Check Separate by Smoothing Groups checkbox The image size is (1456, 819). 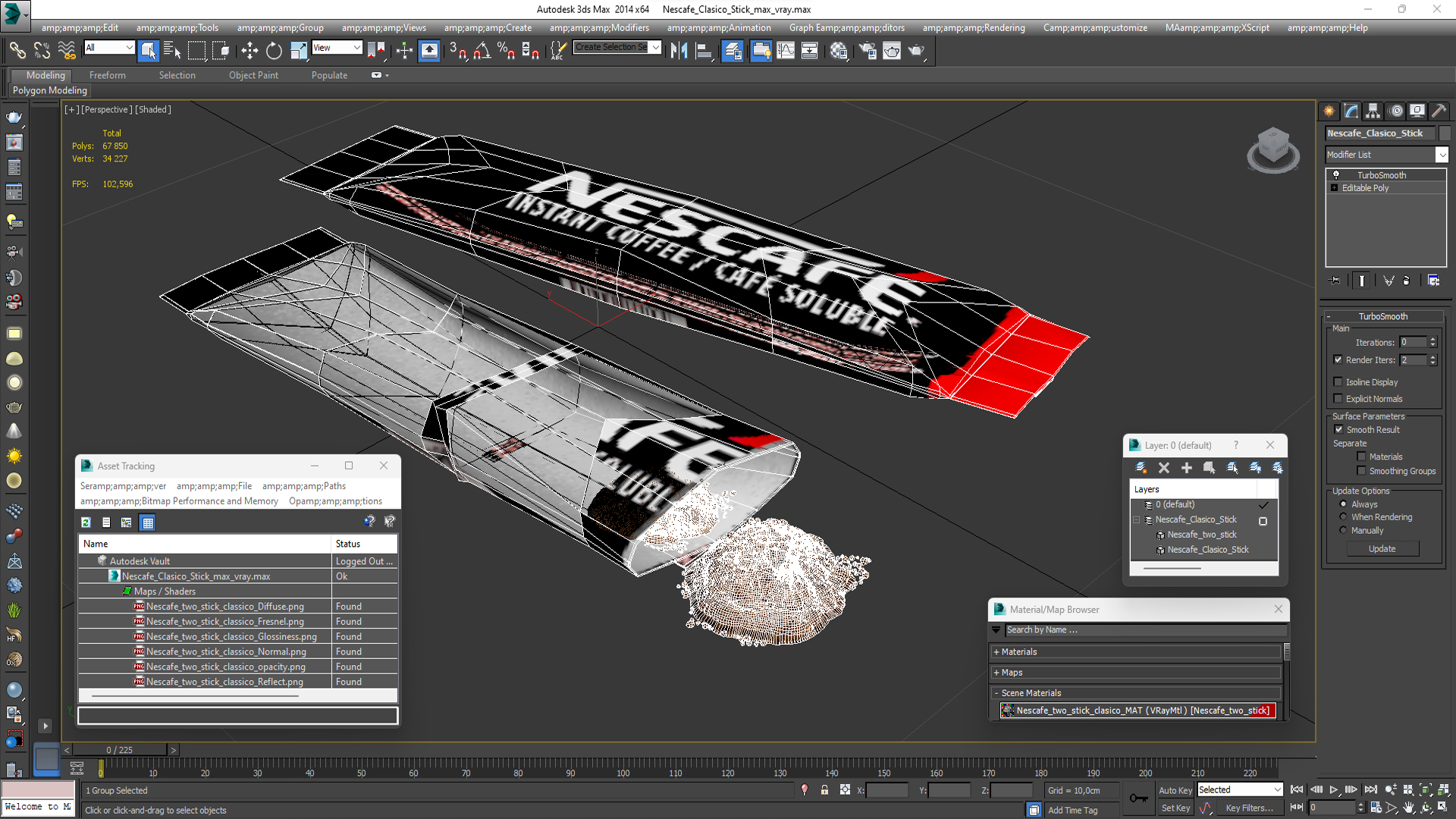pos(1361,471)
